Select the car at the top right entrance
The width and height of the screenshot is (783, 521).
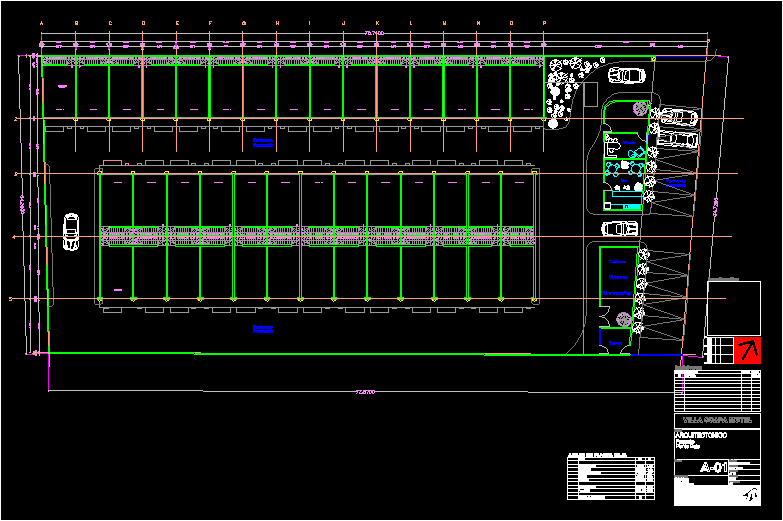tap(628, 75)
